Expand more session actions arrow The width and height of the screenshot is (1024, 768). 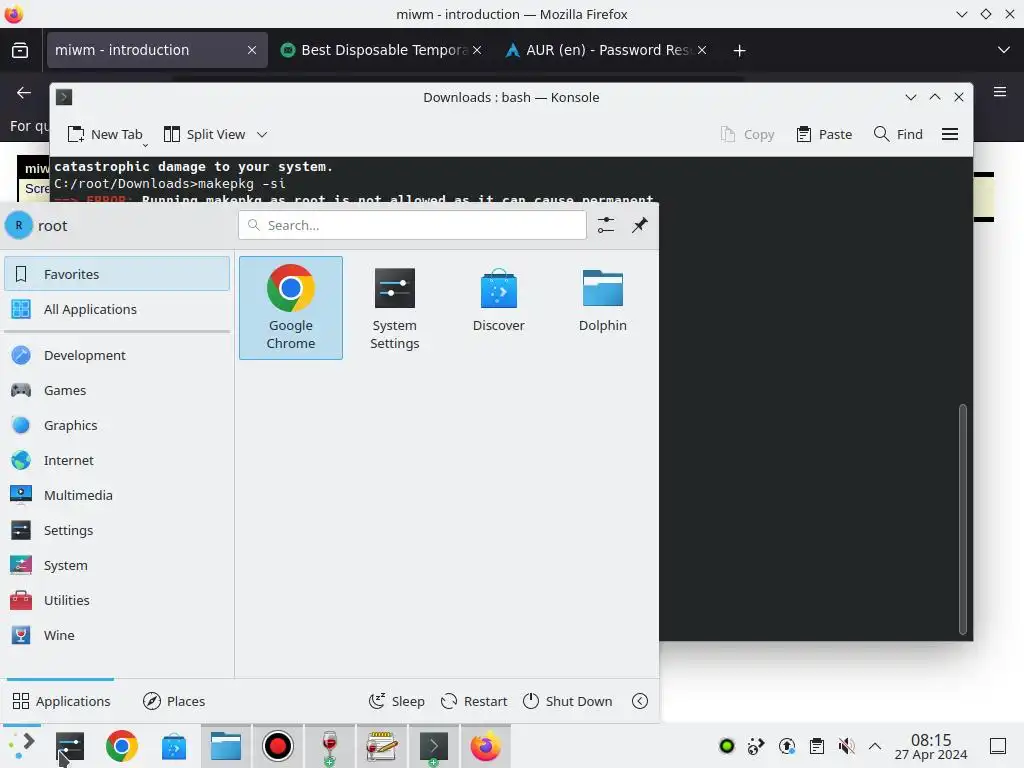click(x=640, y=701)
